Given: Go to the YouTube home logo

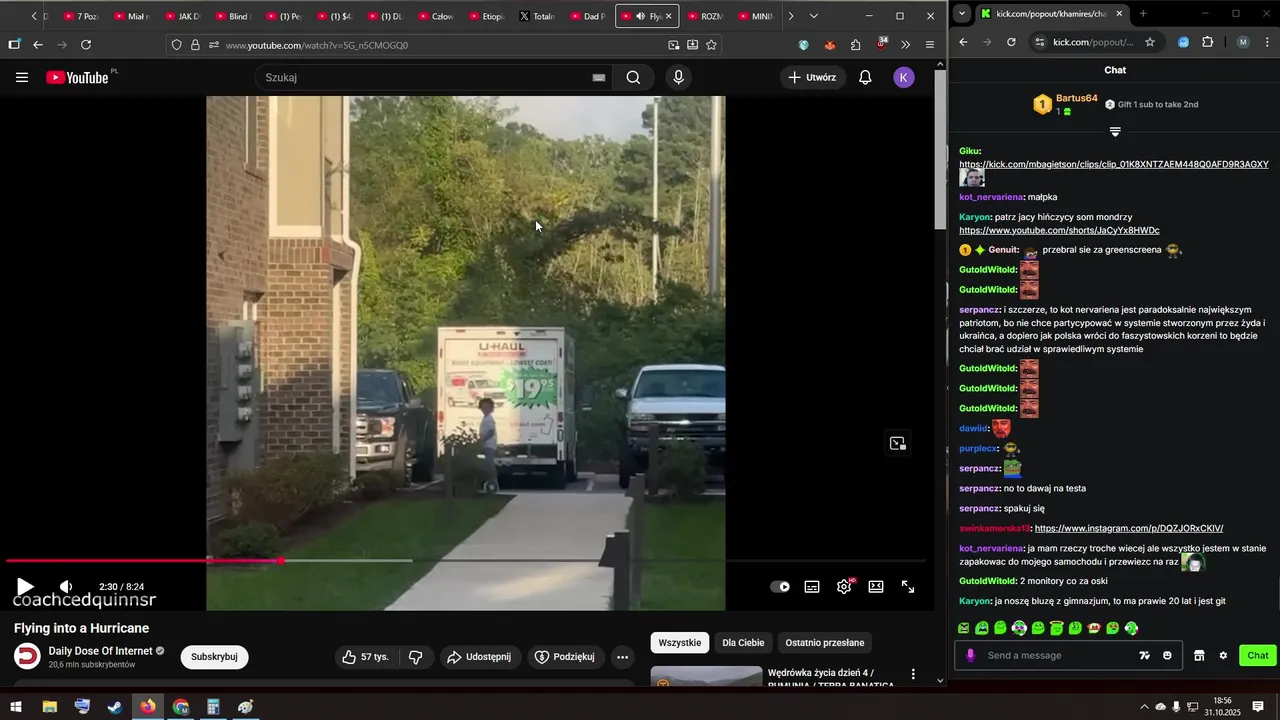Looking at the screenshot, I should tap(79, 77).
